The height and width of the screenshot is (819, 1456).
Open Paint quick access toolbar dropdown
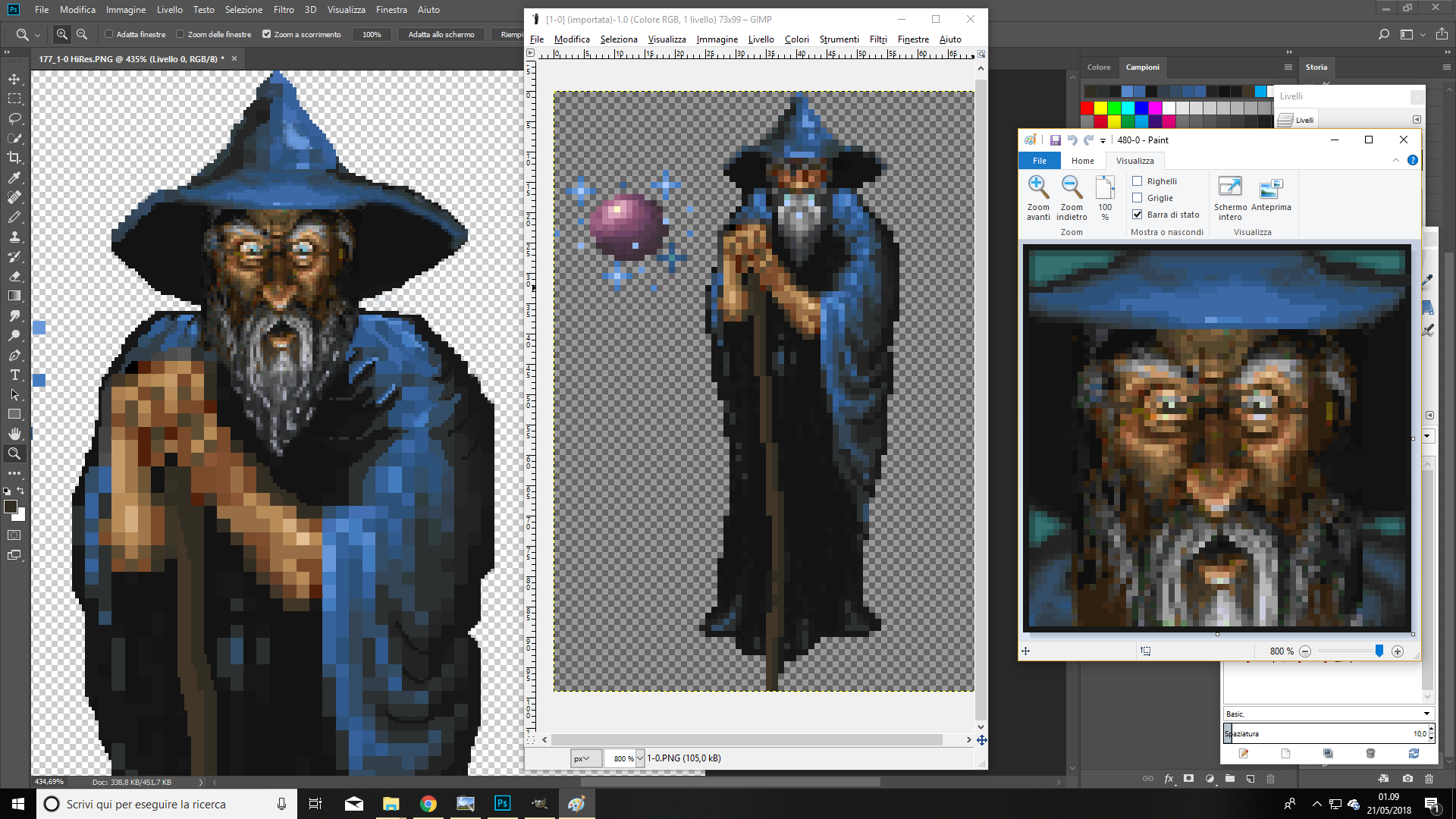tap(1103, 140)
